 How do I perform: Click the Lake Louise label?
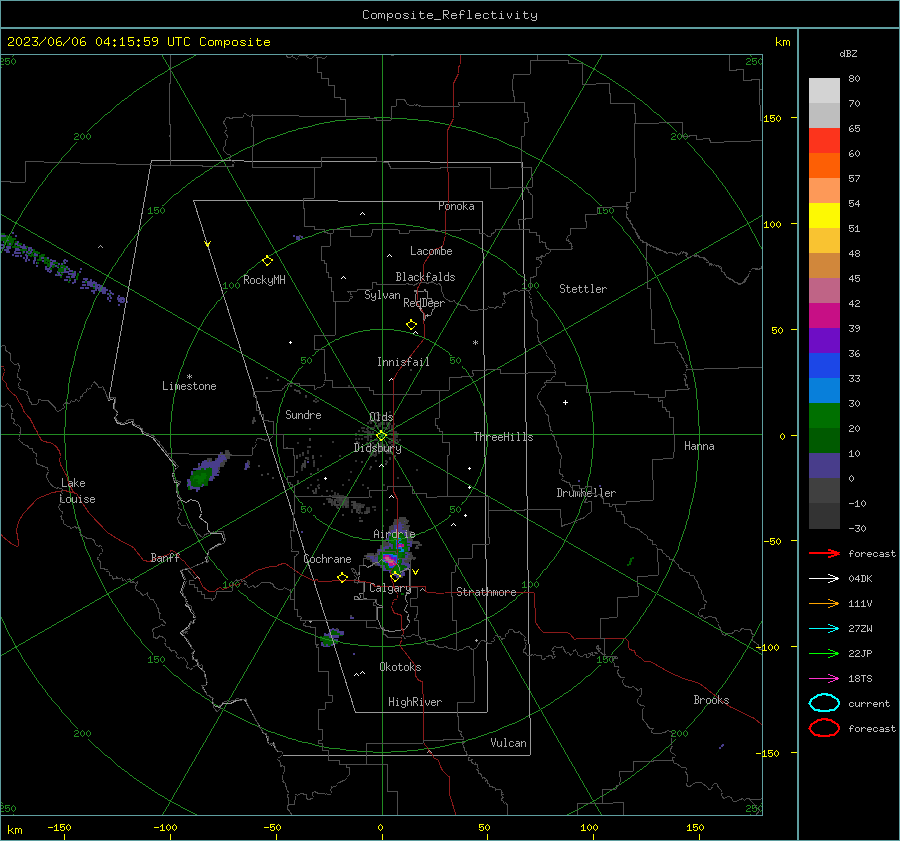(77, 491)
